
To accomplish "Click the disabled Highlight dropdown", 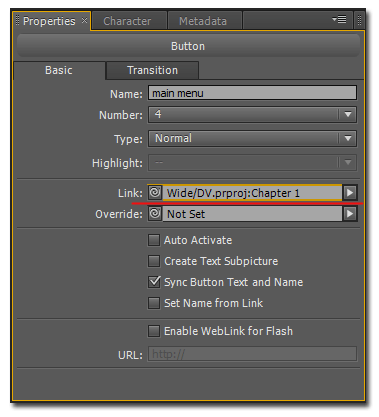I will click(252, 163).
